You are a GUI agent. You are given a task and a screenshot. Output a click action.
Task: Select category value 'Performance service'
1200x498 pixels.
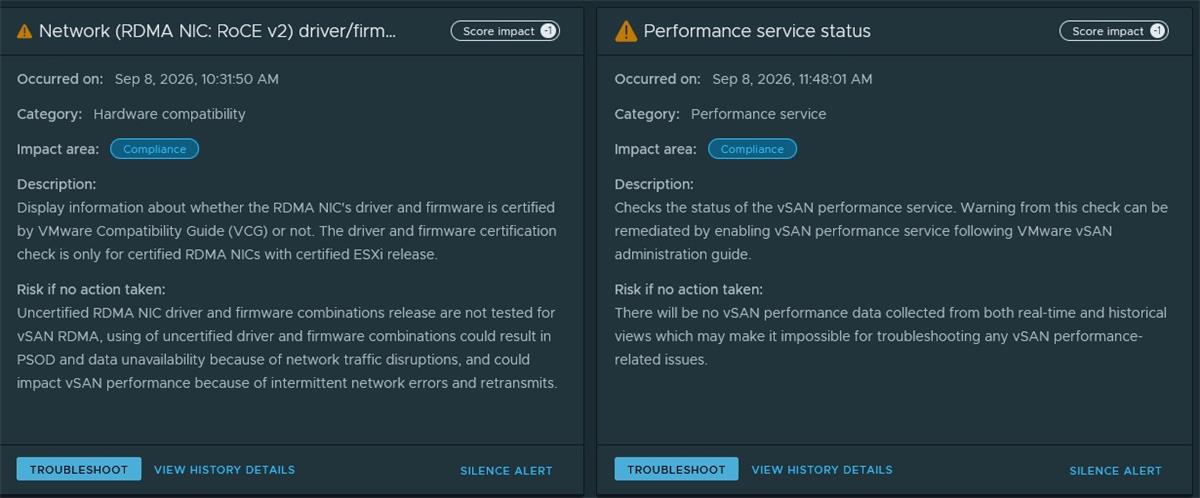(x=759, y=114)
